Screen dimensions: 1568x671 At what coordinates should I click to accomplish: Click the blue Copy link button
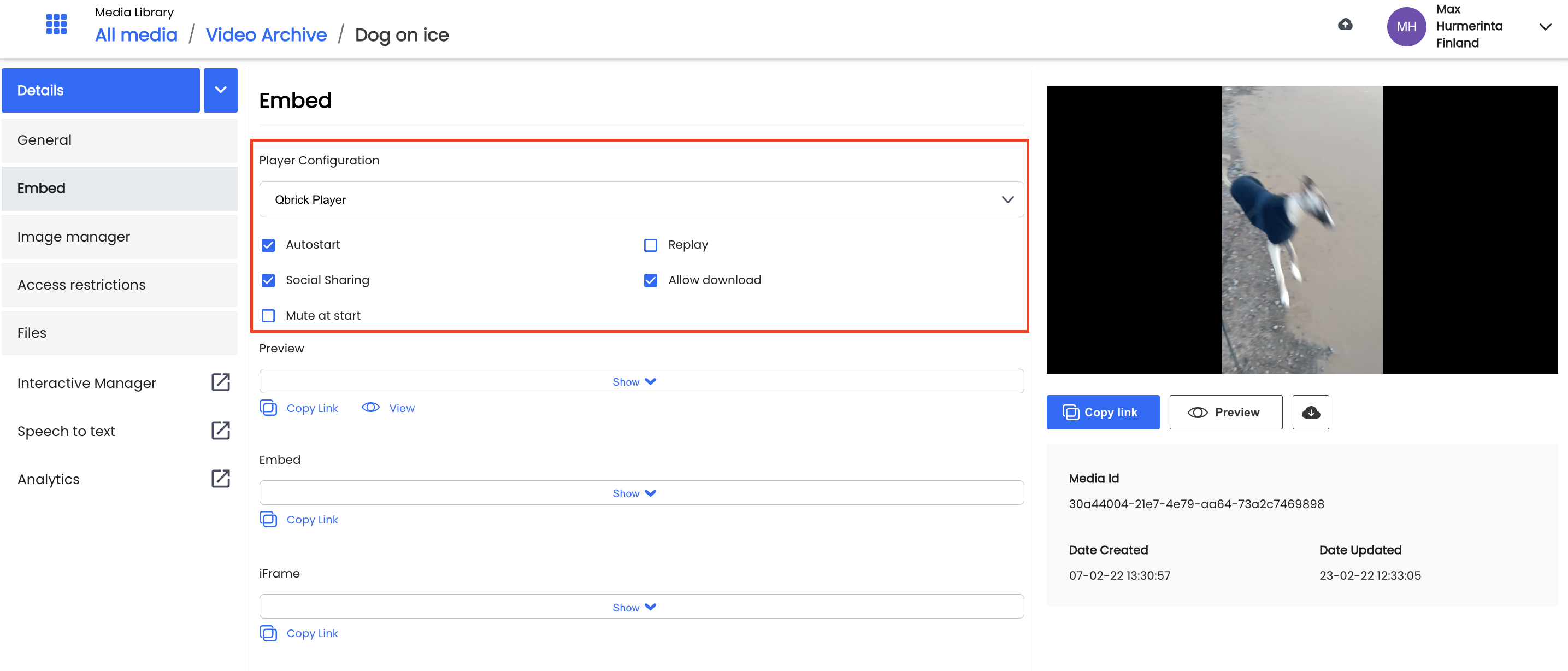(x=1103, y=412)
